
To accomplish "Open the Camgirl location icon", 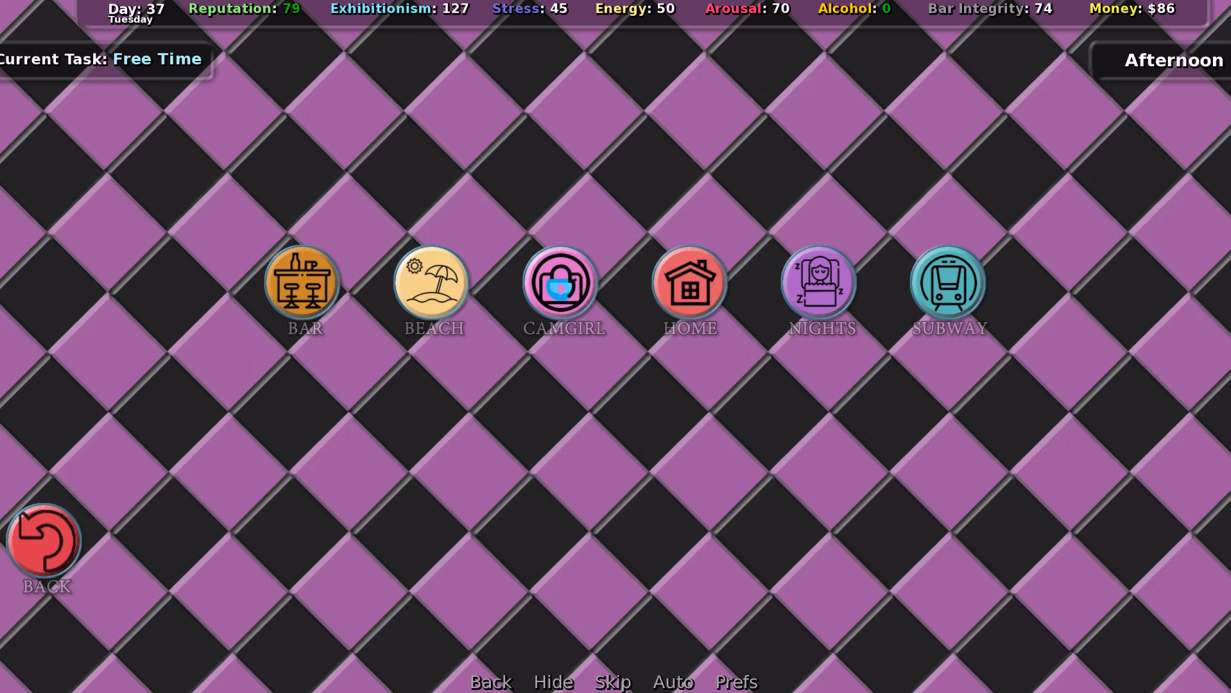I will coord(561,283).
